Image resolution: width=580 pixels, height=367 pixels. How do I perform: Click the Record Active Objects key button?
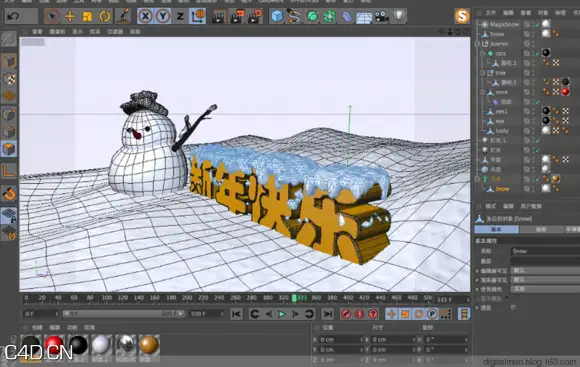346,314
